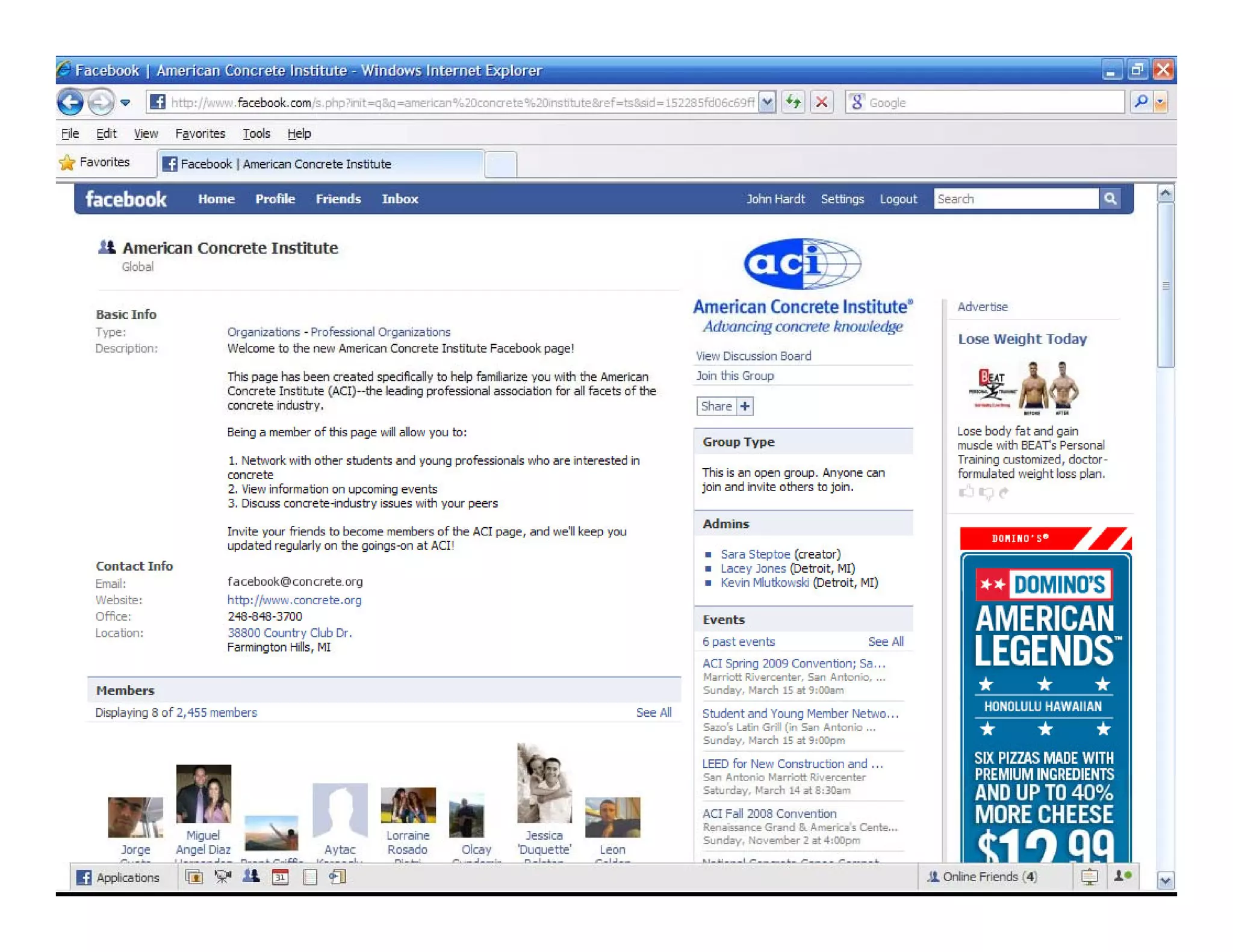This screenshot has width=1233, height=952.
Task: Expand the address bar URL dropdown
Action: (767, 102)
